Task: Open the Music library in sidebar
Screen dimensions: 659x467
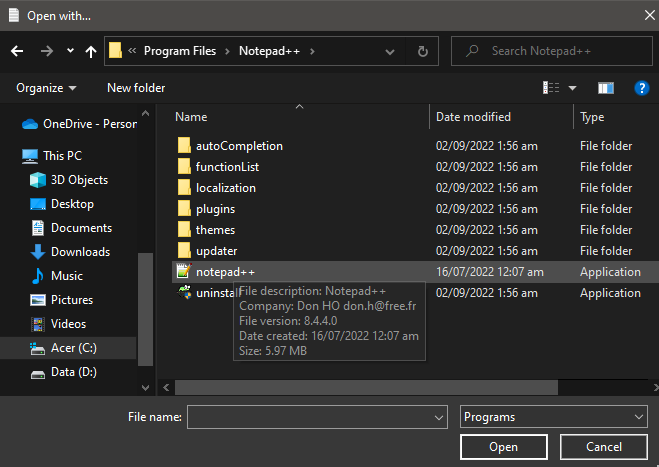Action: pyautogui.click(x=67, y=276)
